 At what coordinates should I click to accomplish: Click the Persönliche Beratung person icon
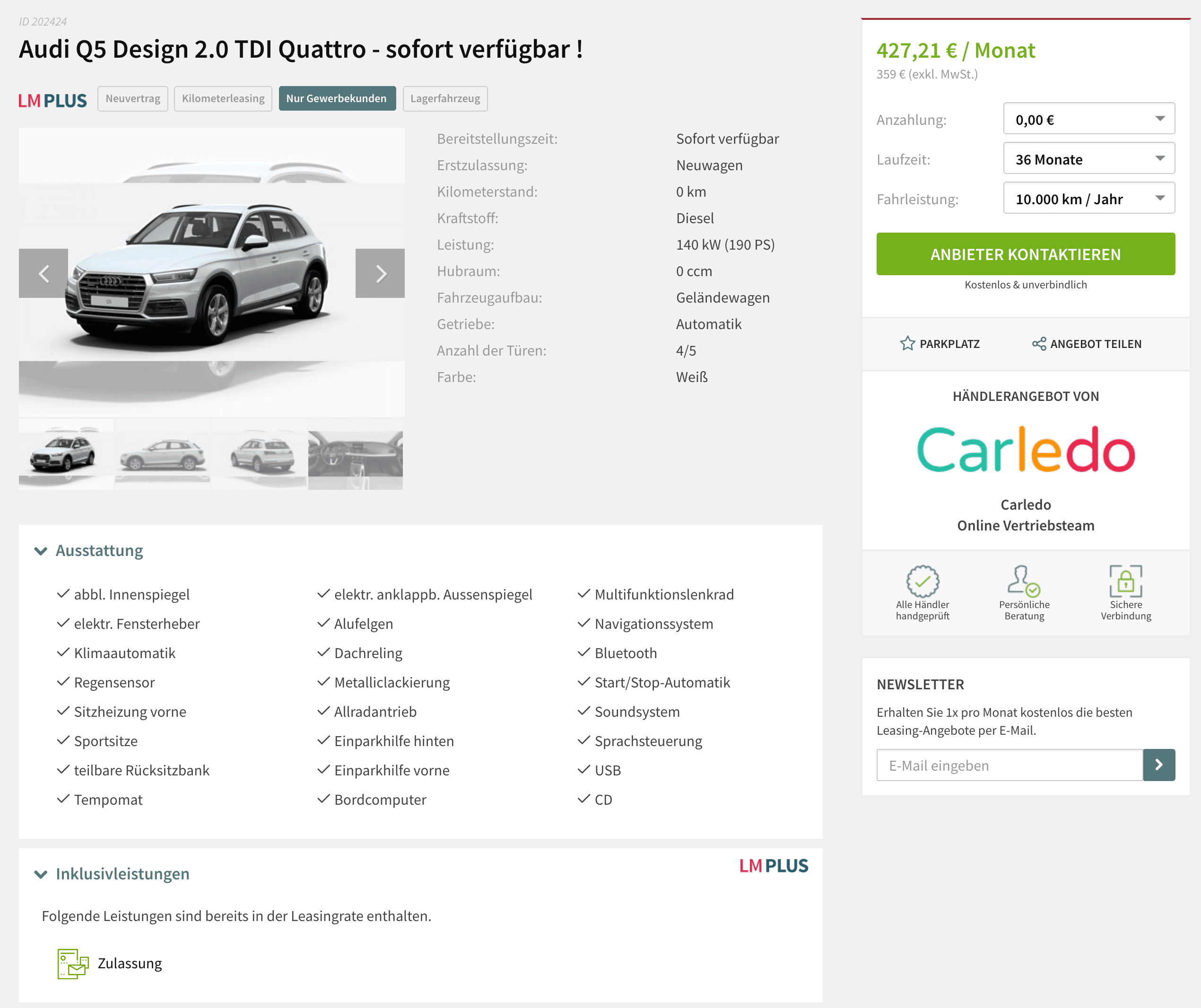point(1024,581)
